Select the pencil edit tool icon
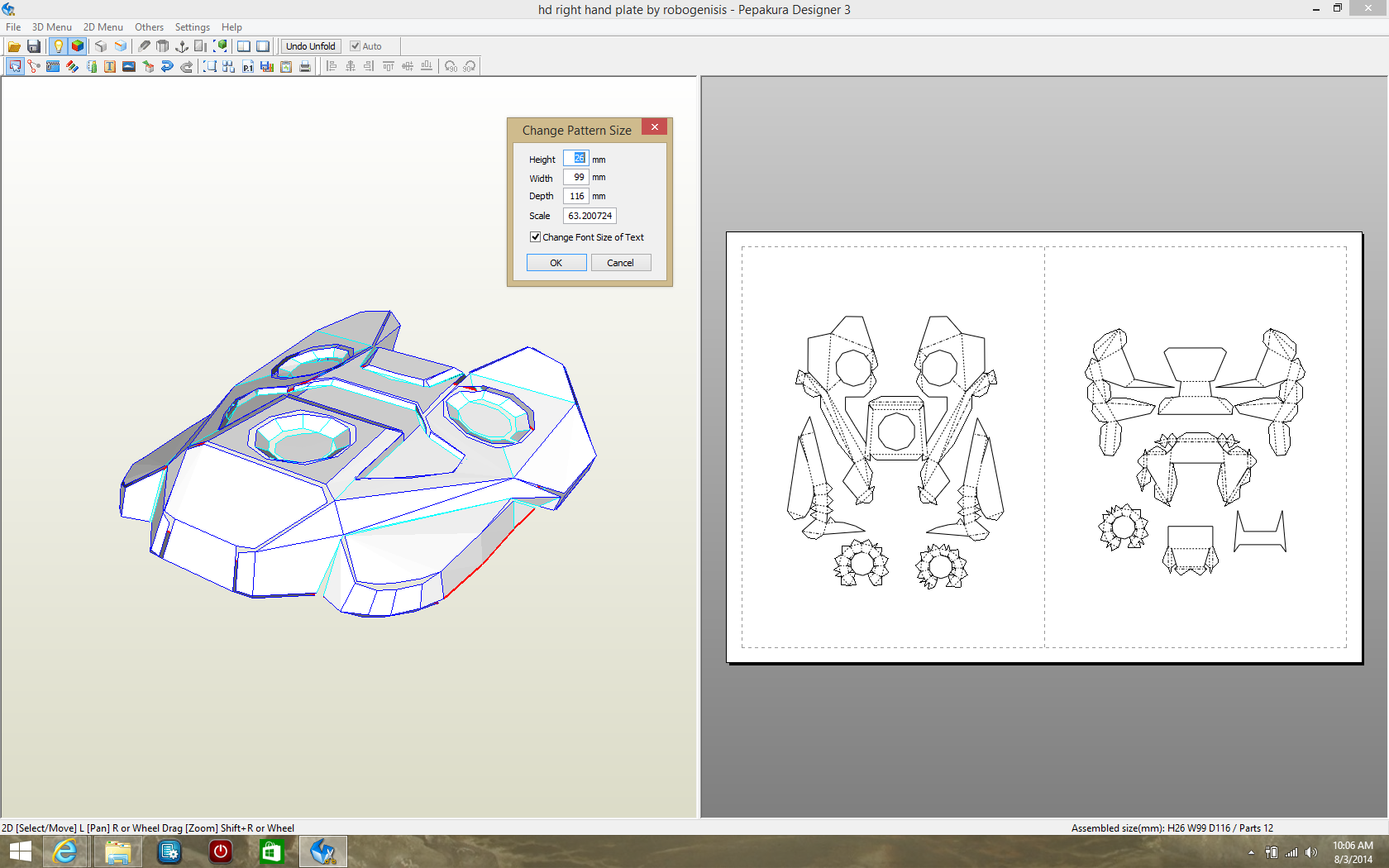The image size is (1389, 868). click(144, 46)
